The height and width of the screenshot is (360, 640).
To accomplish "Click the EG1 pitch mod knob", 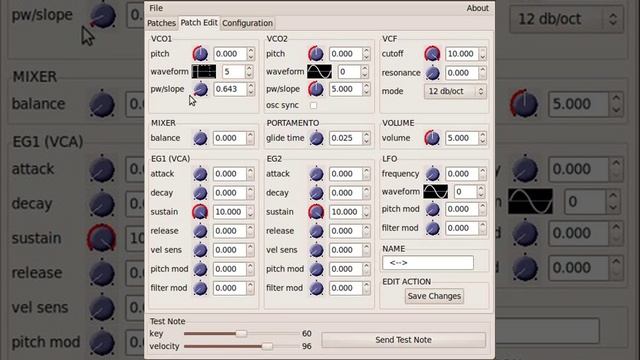I will pos(200,269).
